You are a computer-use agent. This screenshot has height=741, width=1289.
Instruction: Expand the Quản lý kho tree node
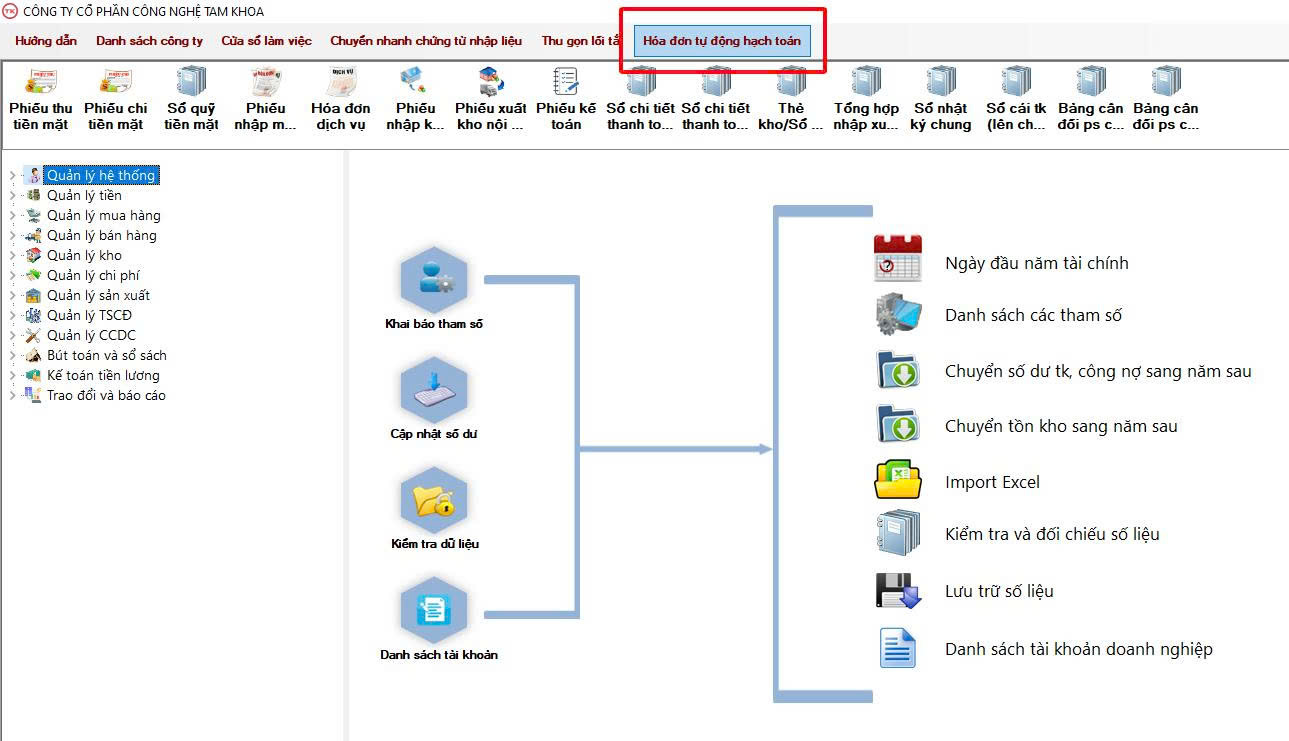tap(13, 256)
